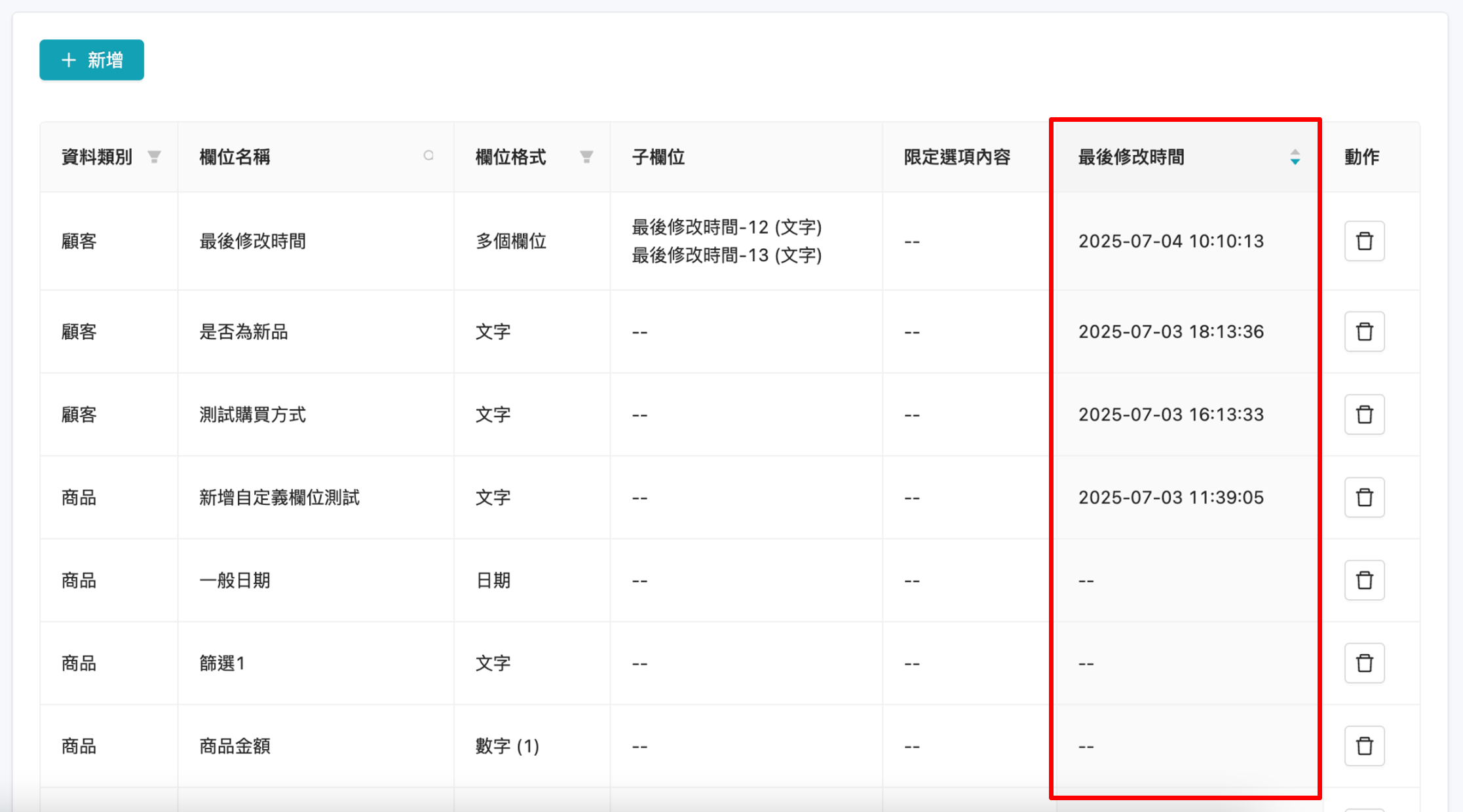1463x812 pixels.
Task: Sort table by 最後修改時間 ascending arrow
Action: point(1296,153)
